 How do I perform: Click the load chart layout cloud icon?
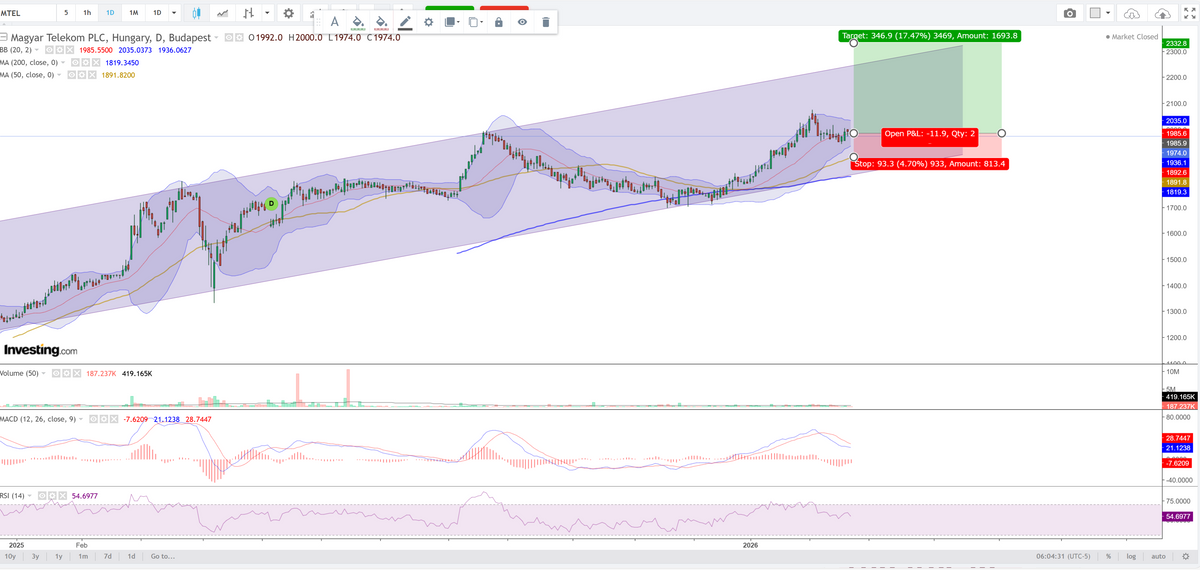[x=1131, y=13]
